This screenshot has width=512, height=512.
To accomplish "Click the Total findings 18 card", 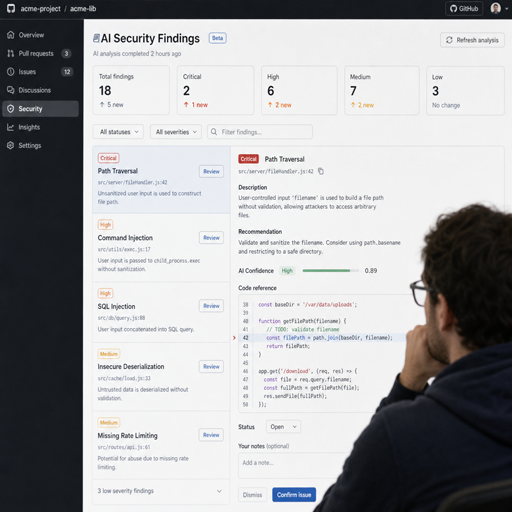I will click(x=131, y=90).
